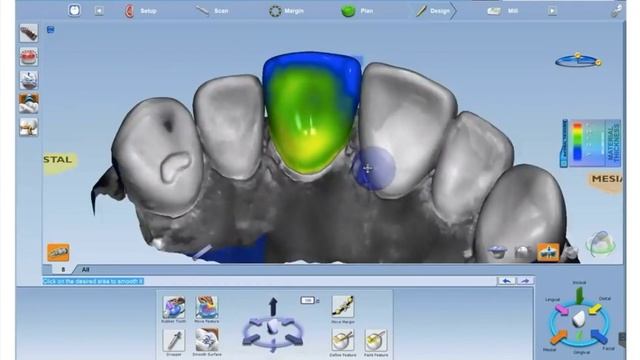Open the wrench settings icon
The height and width of the screenshot is (360, 640).
617,11
